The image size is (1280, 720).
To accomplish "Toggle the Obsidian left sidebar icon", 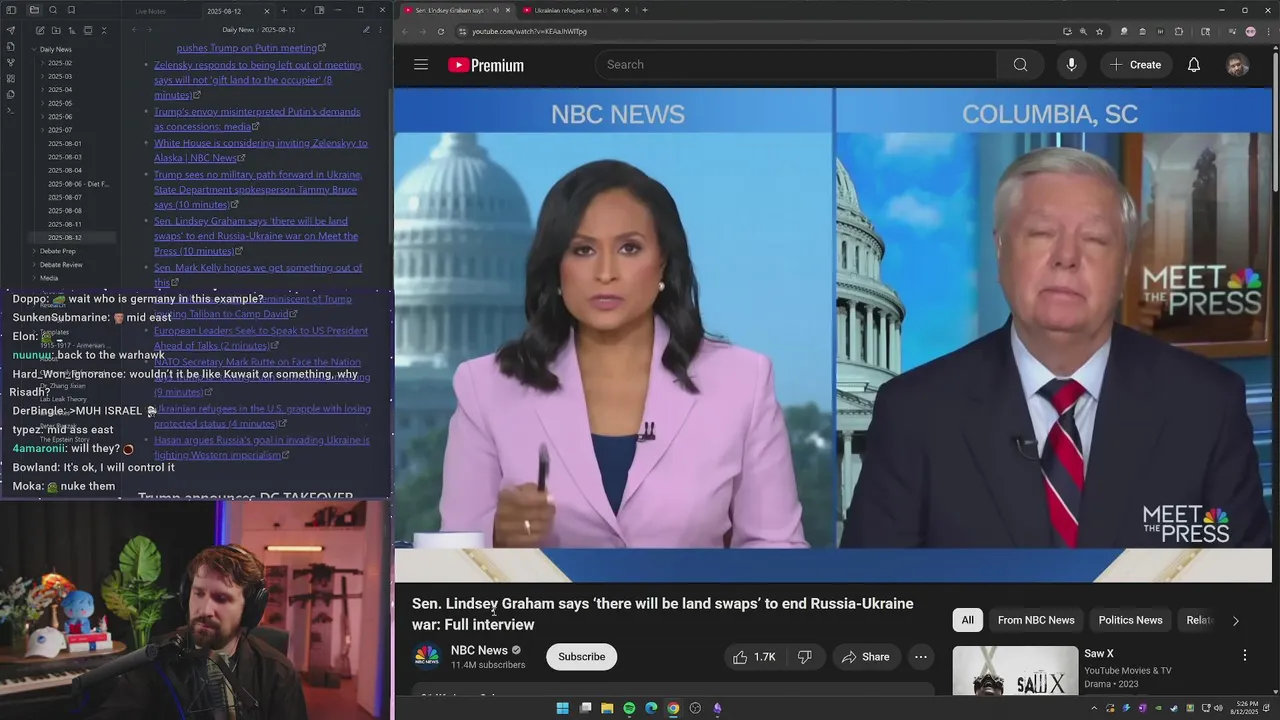I will click(x=10, y=10).
